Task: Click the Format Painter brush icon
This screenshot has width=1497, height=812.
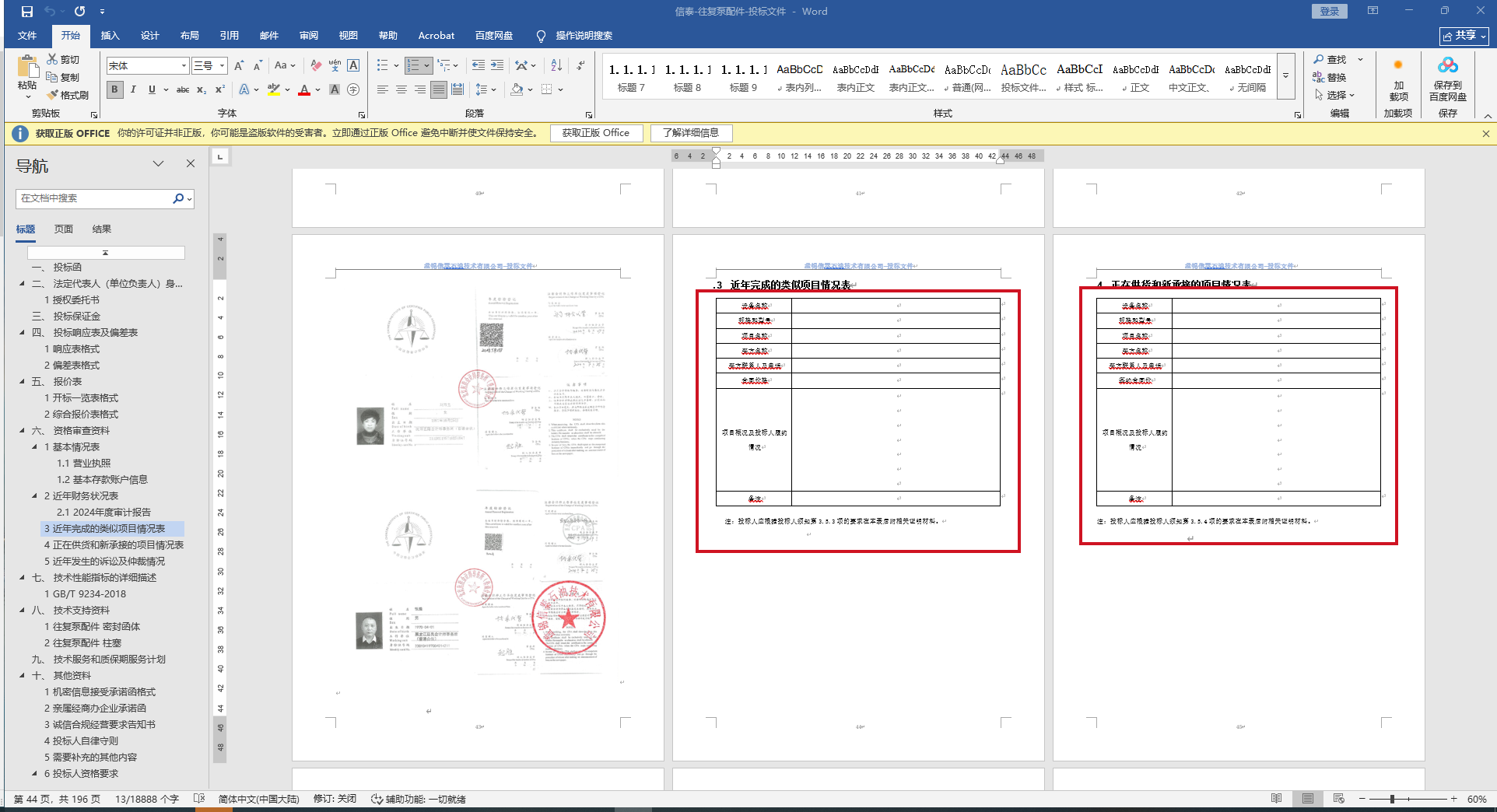Action: click(x=53, y=95)
